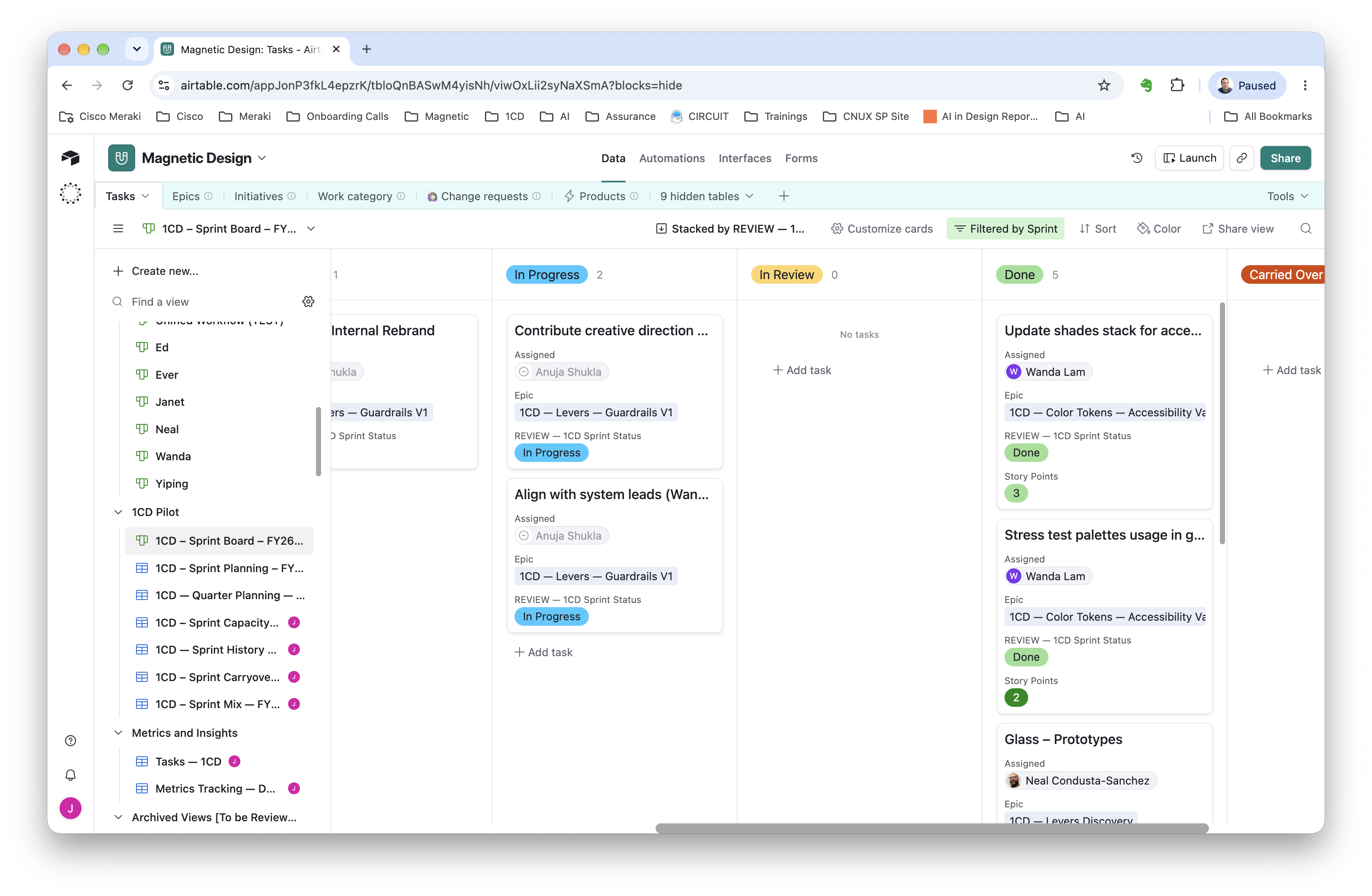Expand Archived Views section
The height and width of the screenshot is (896, 1372).
(x=118, y=817)
